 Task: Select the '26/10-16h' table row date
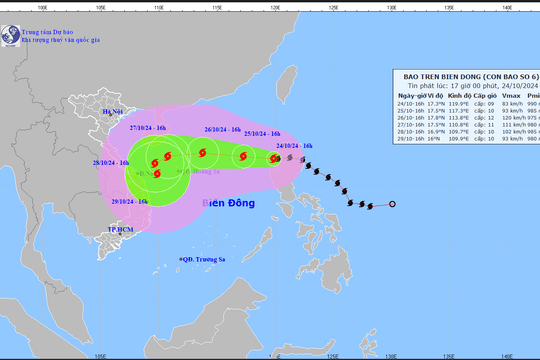coord(411,118)
